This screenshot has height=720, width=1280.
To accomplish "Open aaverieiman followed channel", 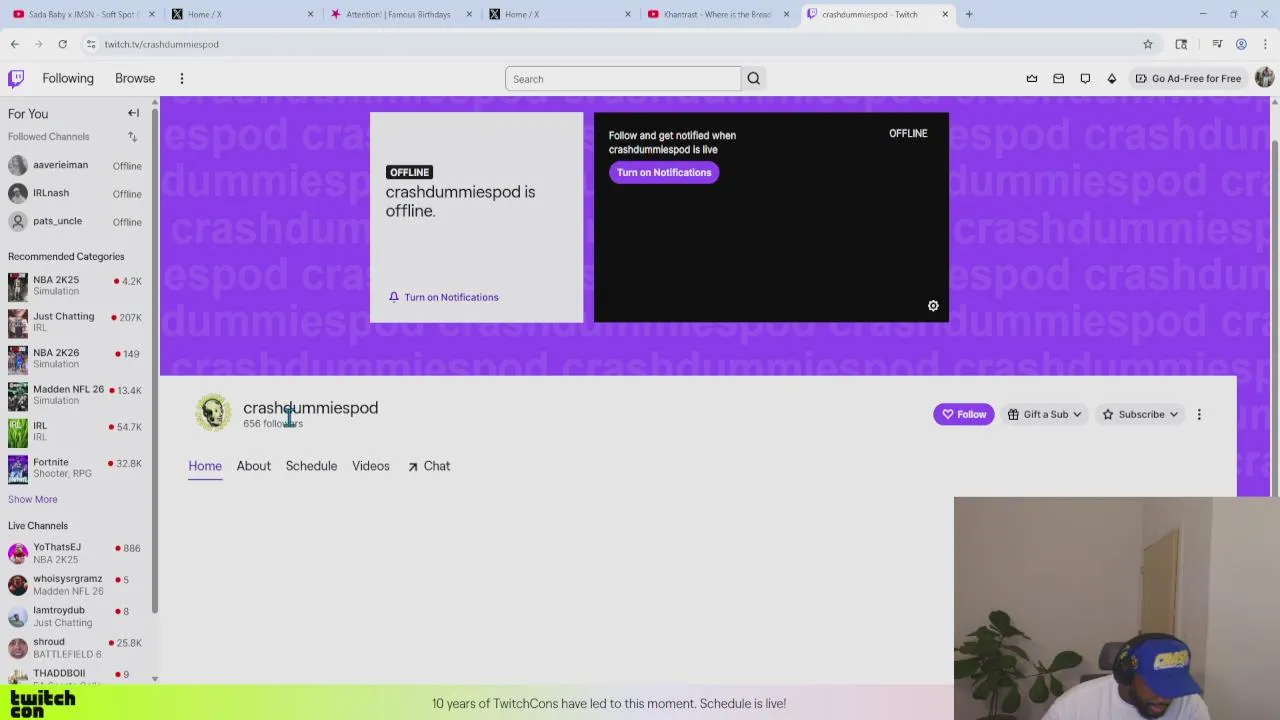I will click(75, 165).
